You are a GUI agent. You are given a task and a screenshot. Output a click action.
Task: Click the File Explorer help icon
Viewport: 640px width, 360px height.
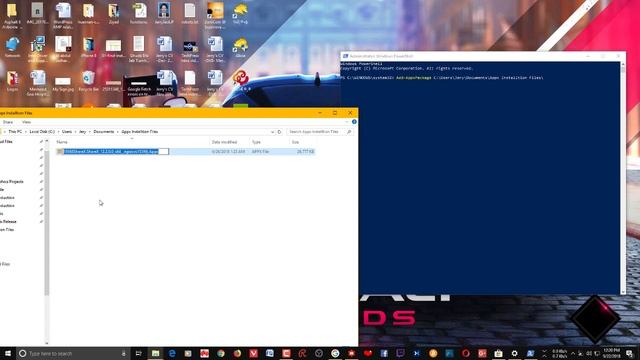pos(354,122)
